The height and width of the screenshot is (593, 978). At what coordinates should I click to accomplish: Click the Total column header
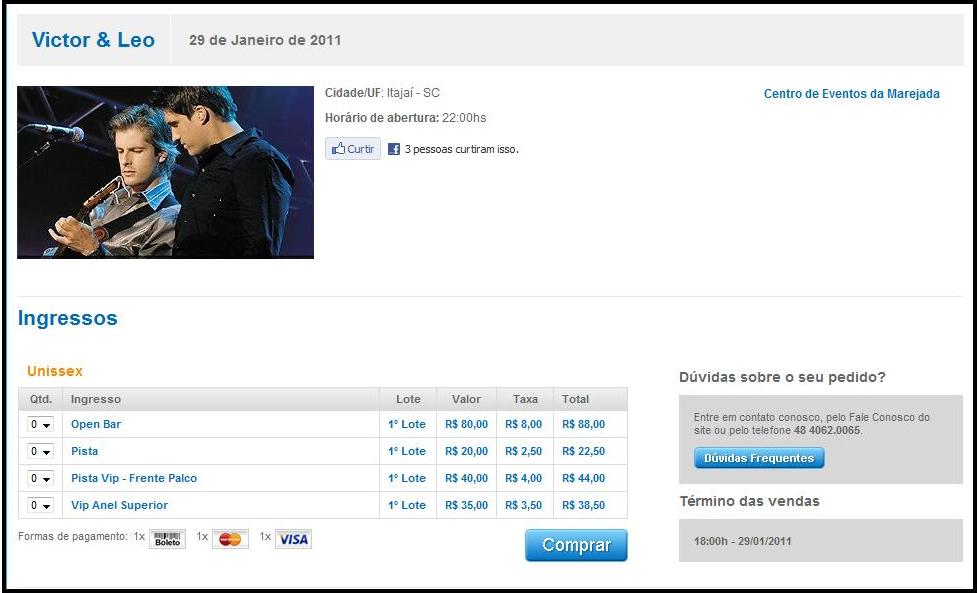point(575,399)
